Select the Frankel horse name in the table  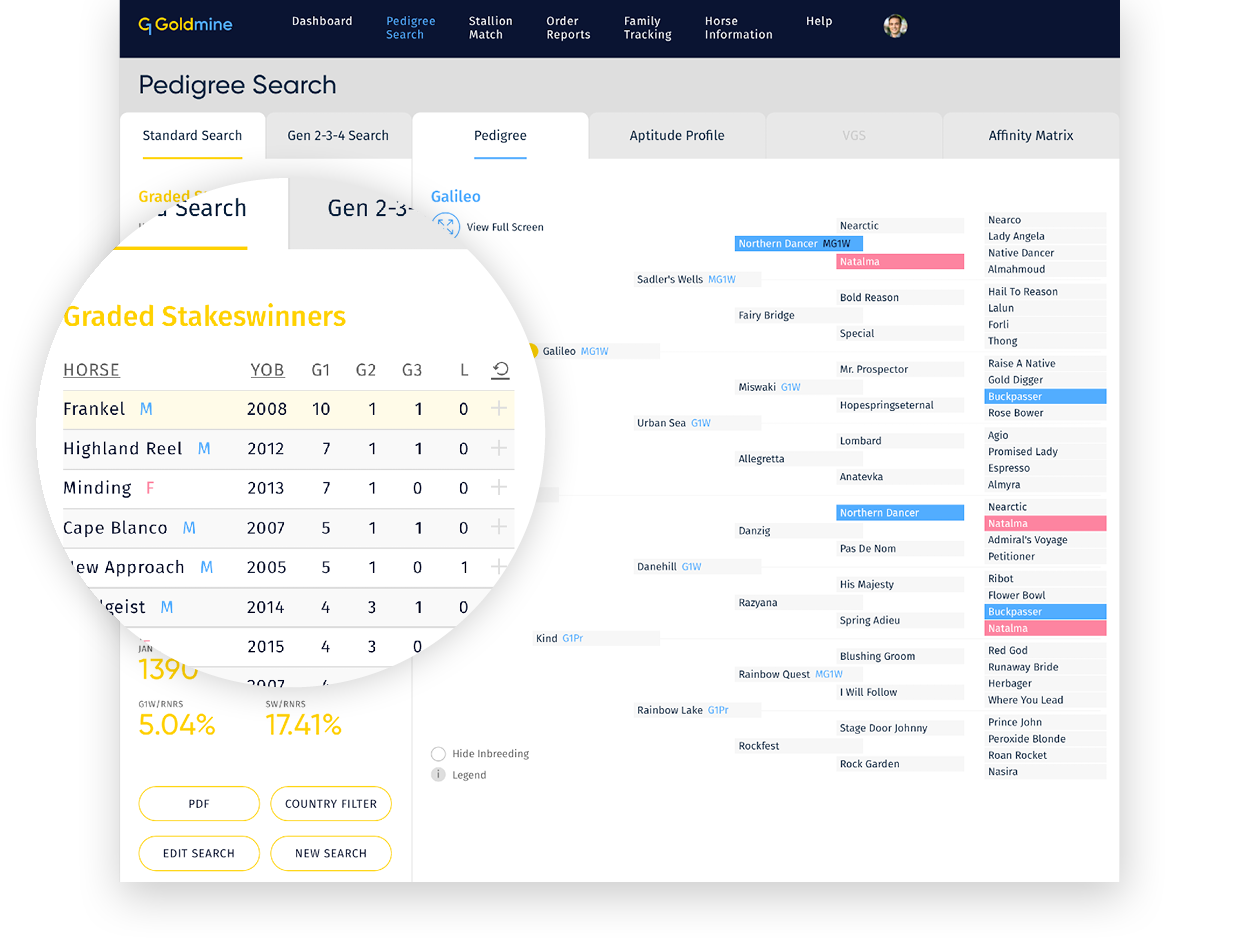(94, 409)
